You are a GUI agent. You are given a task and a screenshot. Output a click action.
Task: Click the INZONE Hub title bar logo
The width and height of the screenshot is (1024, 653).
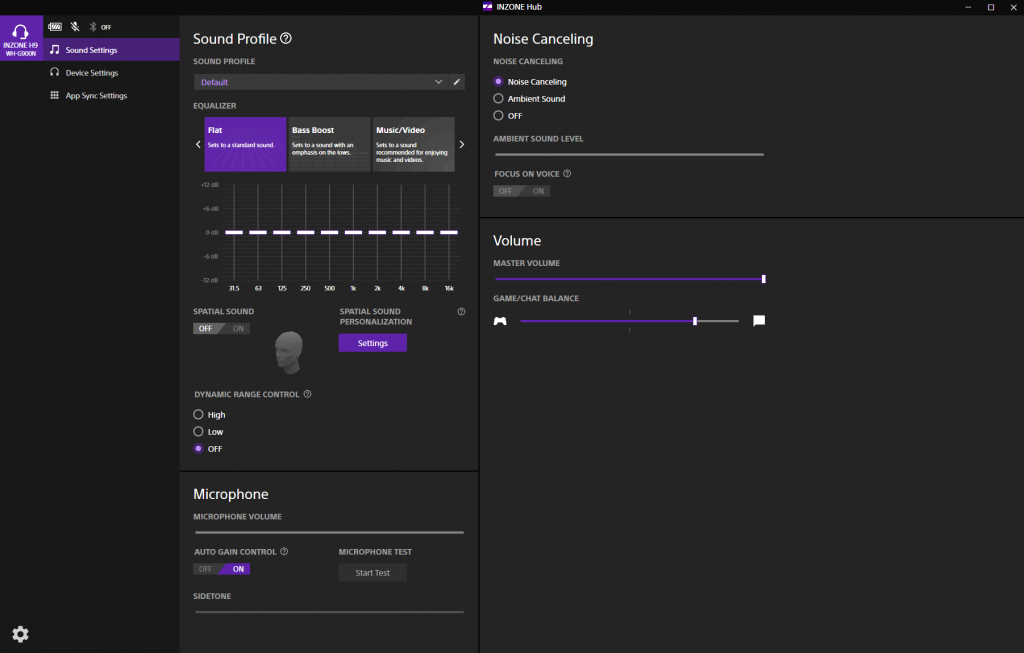487,7
